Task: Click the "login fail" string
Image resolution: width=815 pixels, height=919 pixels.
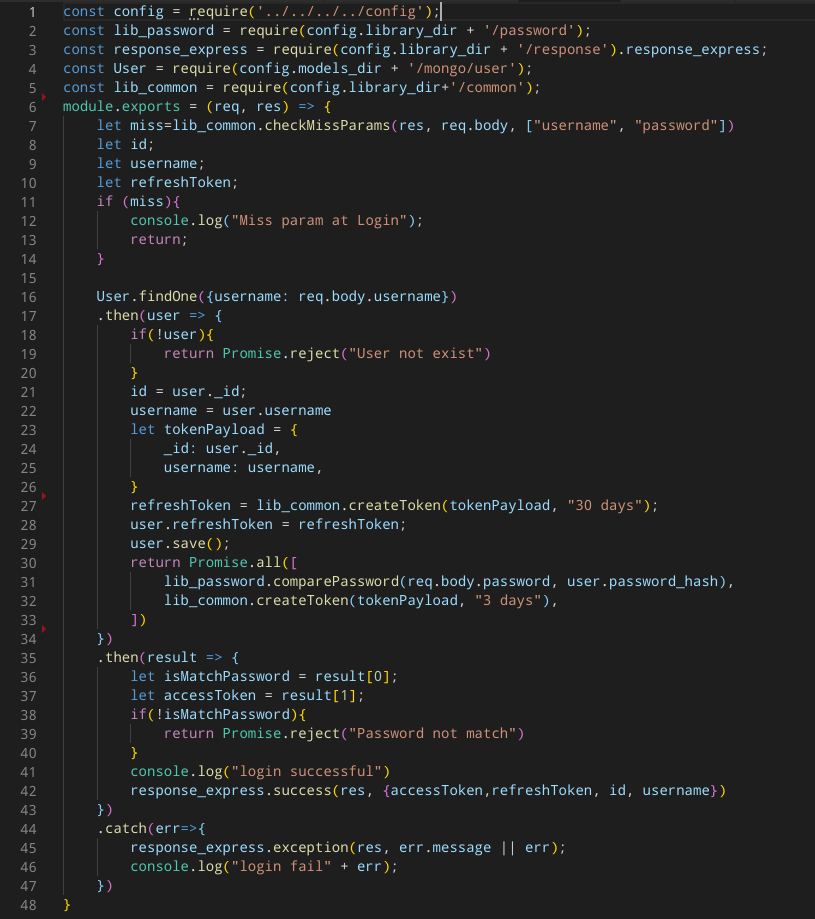Action: tap(281, 866)
